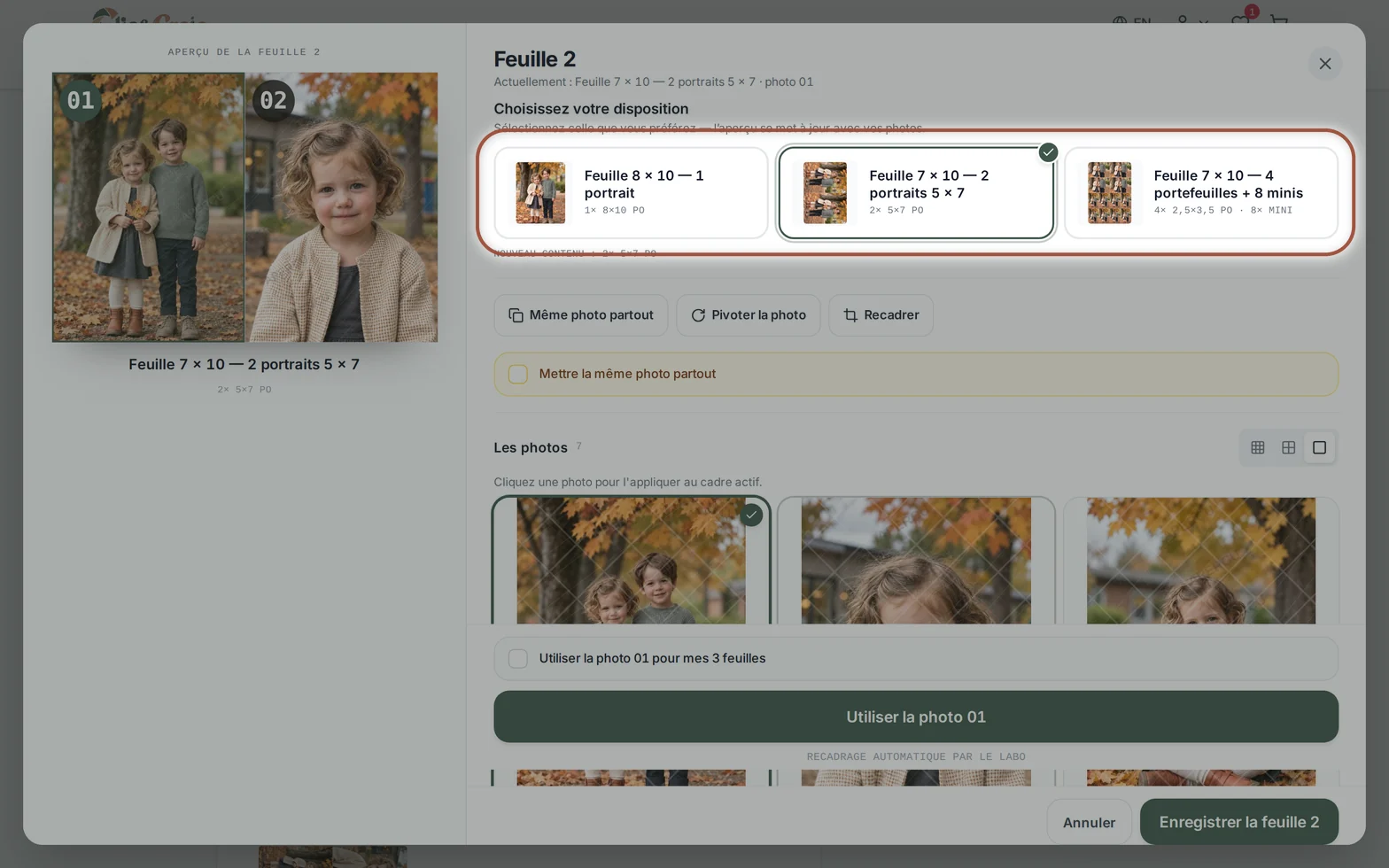Screen dimensions: 1389x868
Task: Pick the checked photo of two children
Action: pyautogui.click(x=631, y=560)
